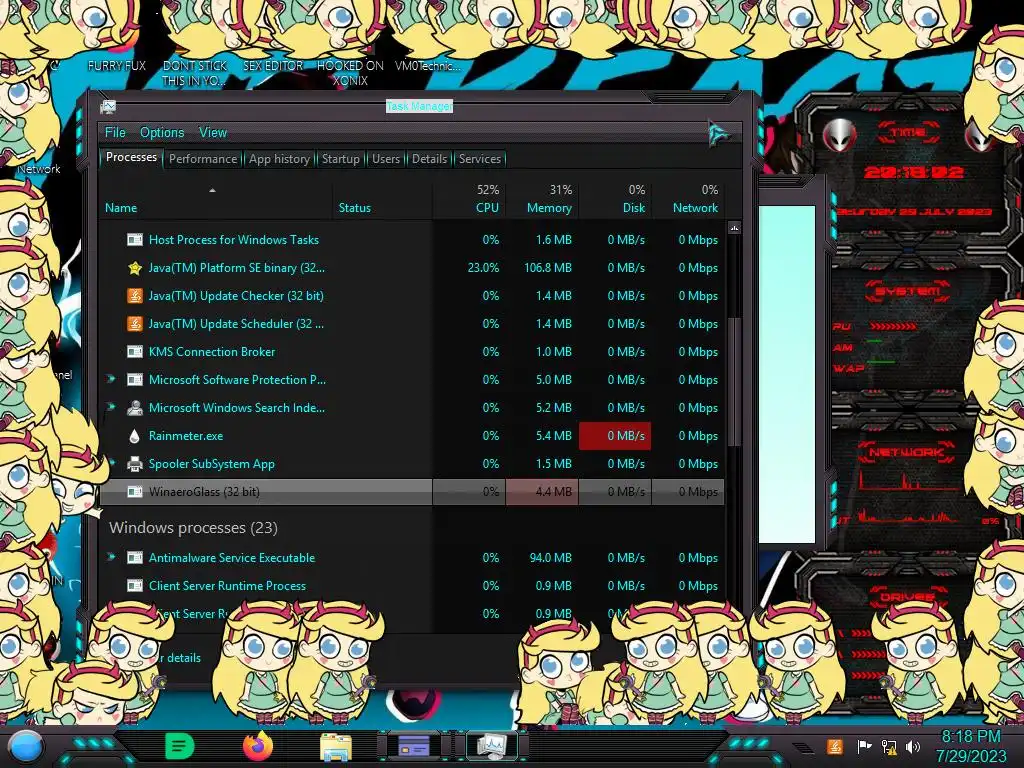Screen dimensions: 1024x768
Task: Click the WinaeroGlass process icon
Action: pyautogui.click(x=135, y=492)
